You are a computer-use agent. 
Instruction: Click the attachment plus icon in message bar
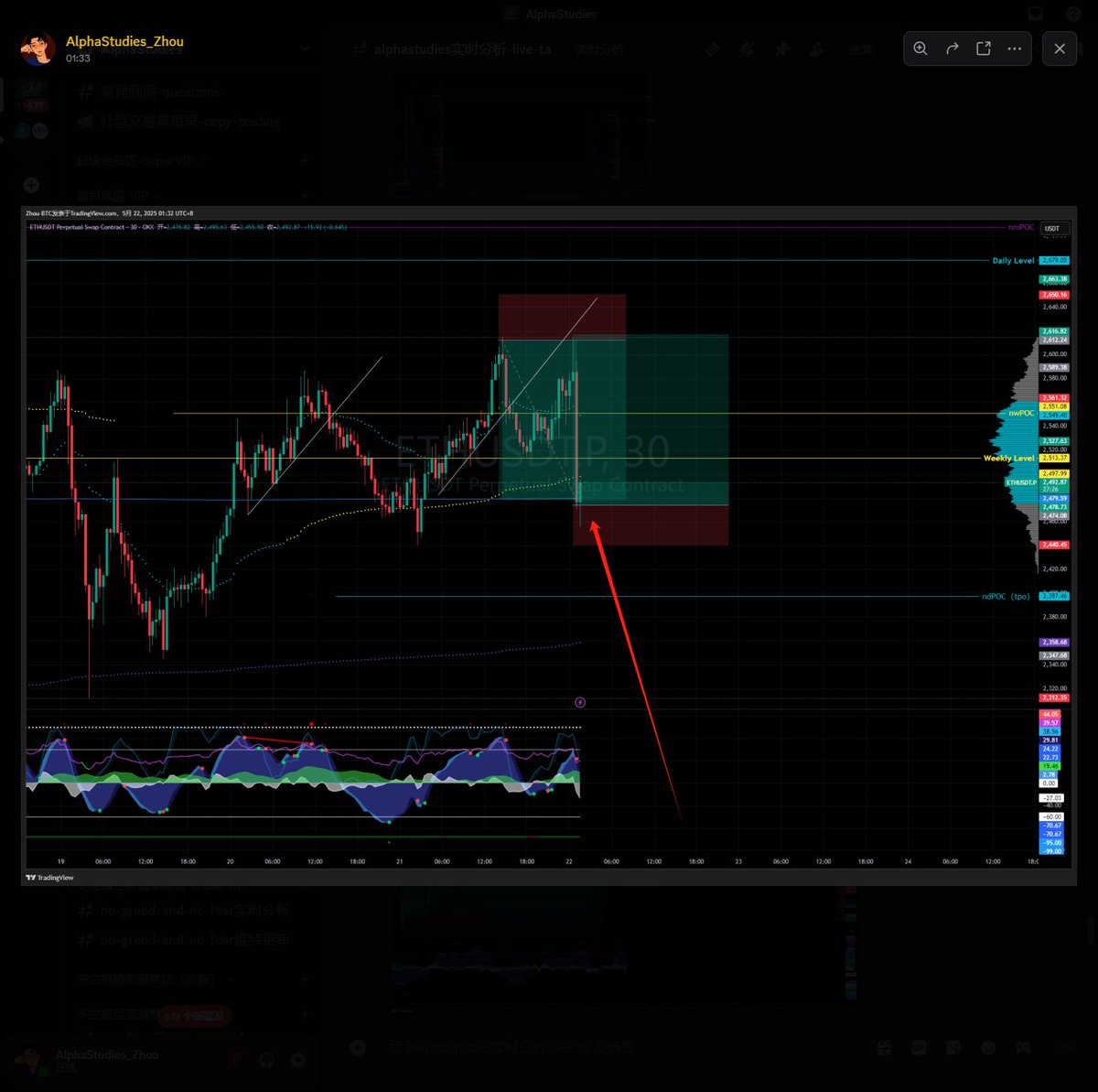[x=359, y=1047]
